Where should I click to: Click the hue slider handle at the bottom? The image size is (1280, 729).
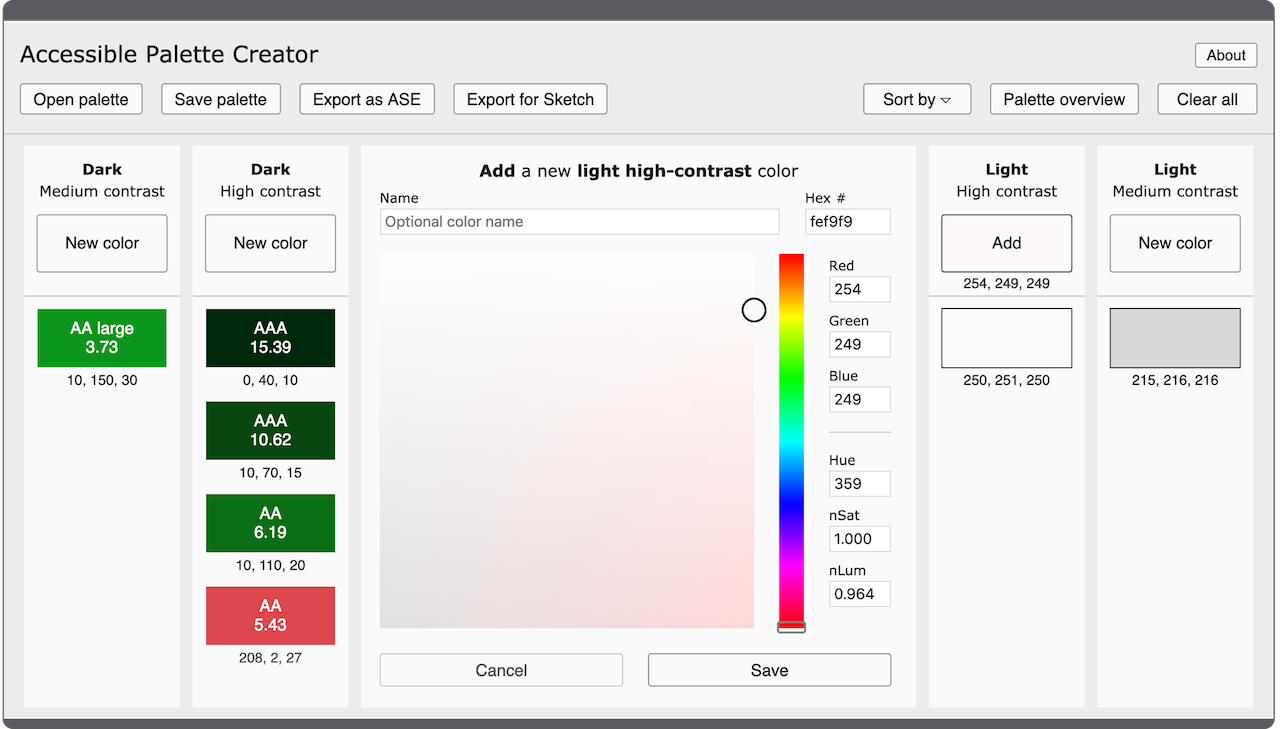[791, 627]
